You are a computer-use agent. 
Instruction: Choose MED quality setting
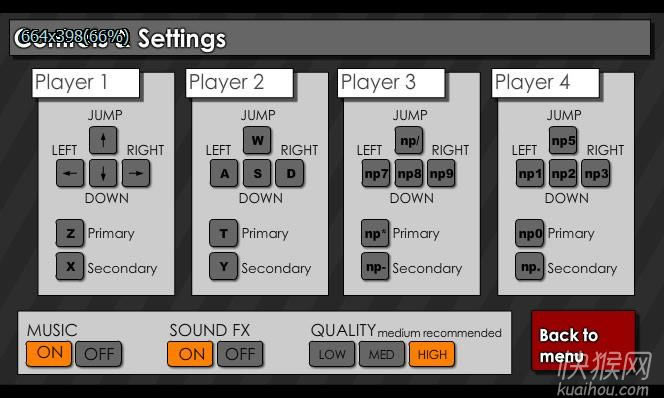382,354
